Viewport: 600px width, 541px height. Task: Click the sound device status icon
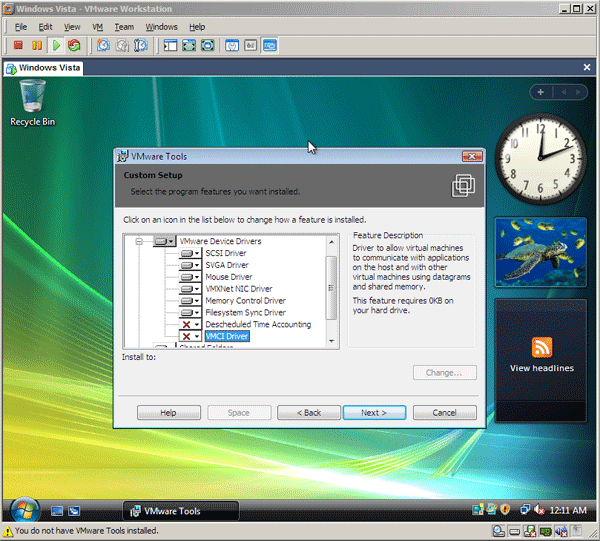click(561, 531)
